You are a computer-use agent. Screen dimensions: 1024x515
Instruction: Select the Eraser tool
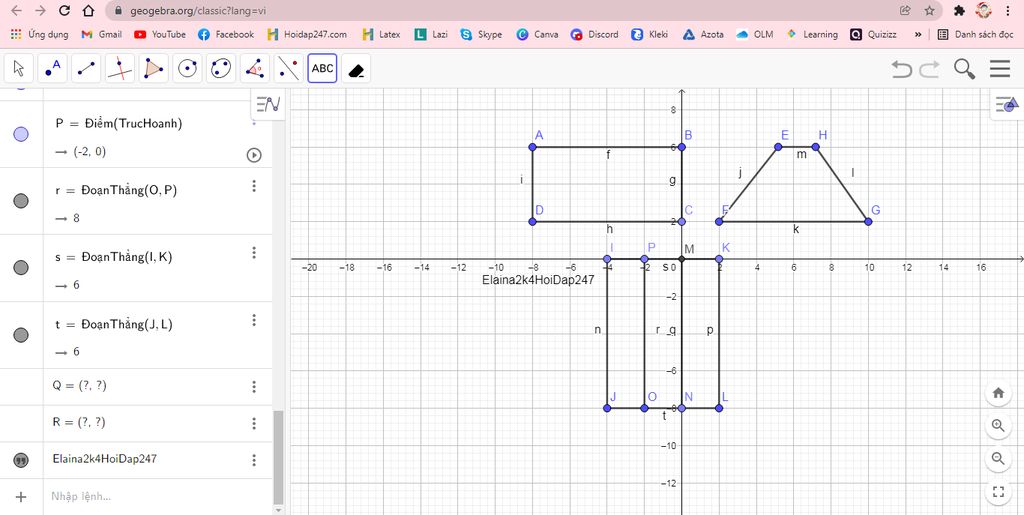tap(356, 68)
